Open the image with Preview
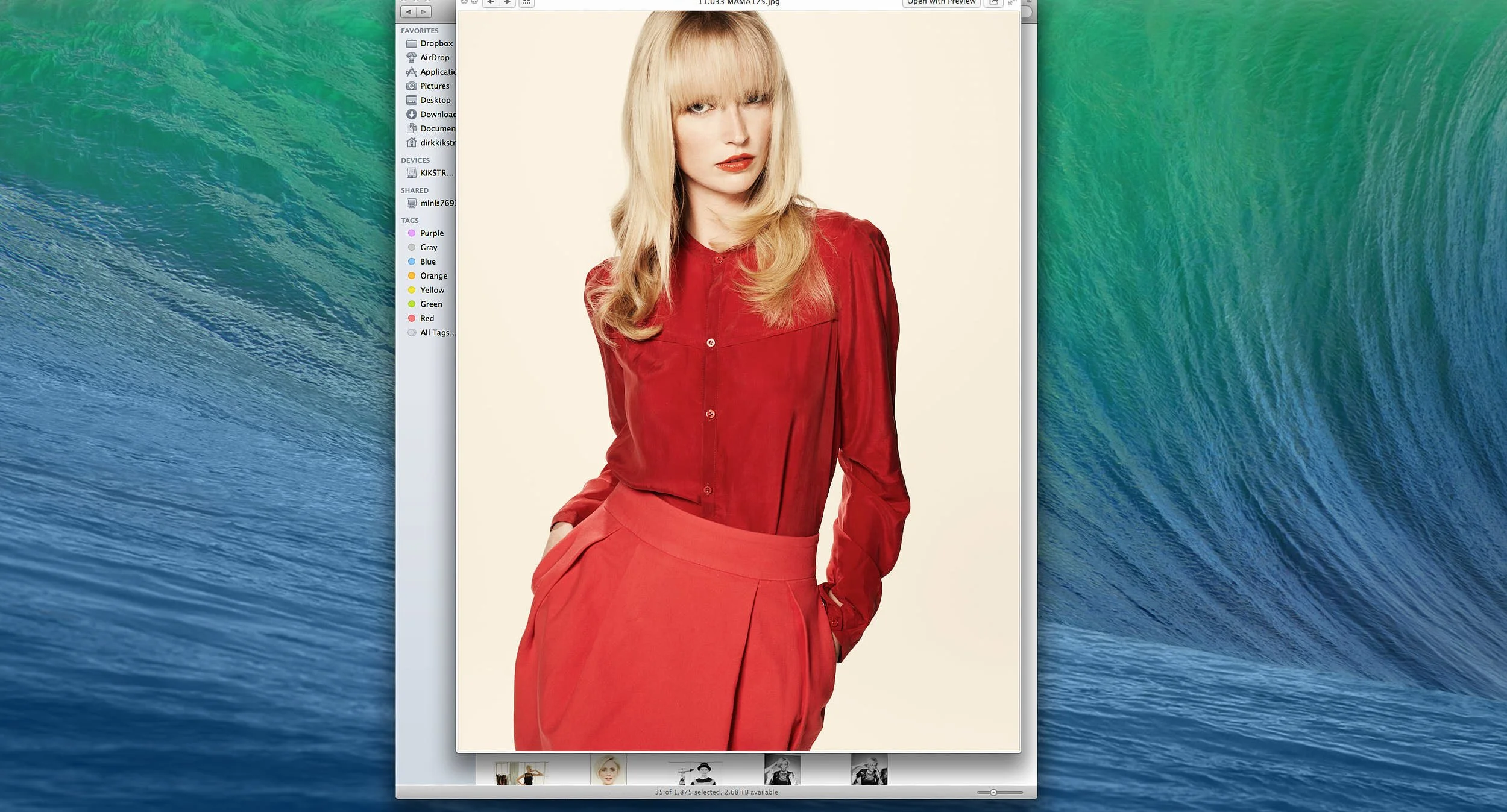Image resolution: width=1507 pixels, height=812 pixels. (941, 2)
